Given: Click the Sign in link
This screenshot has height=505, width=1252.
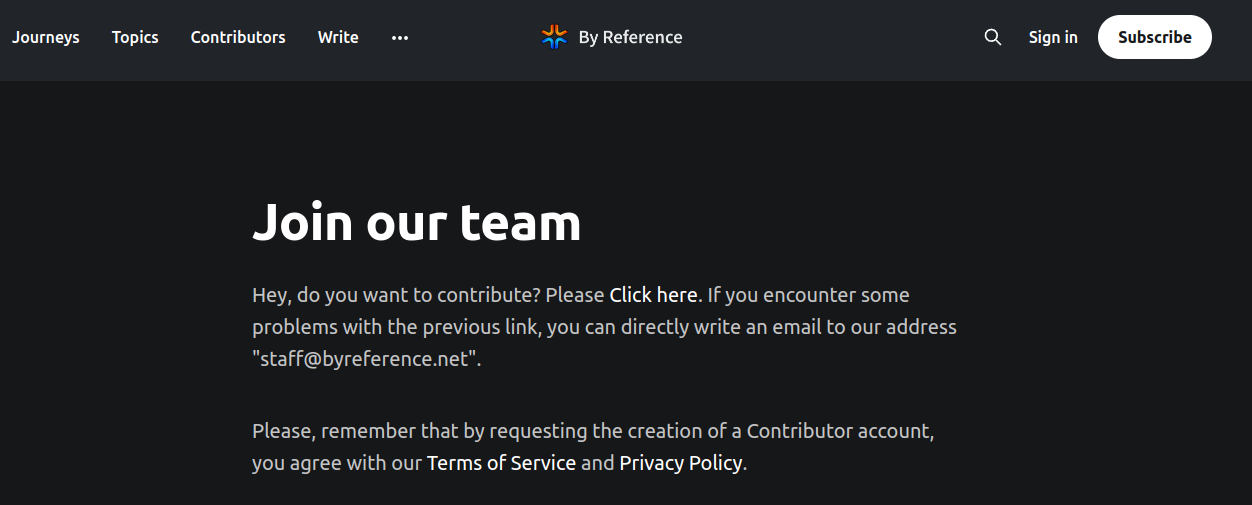Looking at the screenshot, I should click(x=1053, y=37).
